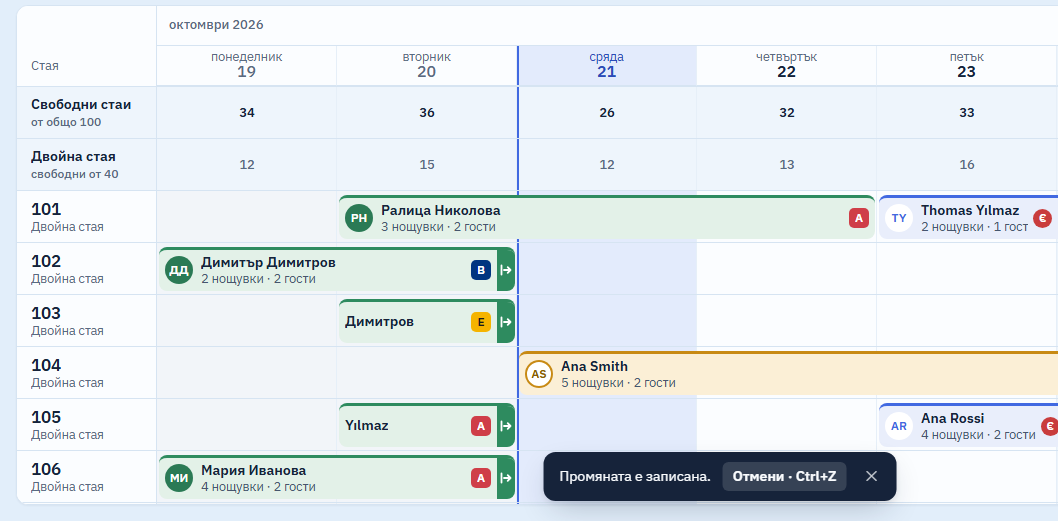Click double room count 15 for Tuesday
Viewport: 1058px width, 521px height.
[426, 165]
